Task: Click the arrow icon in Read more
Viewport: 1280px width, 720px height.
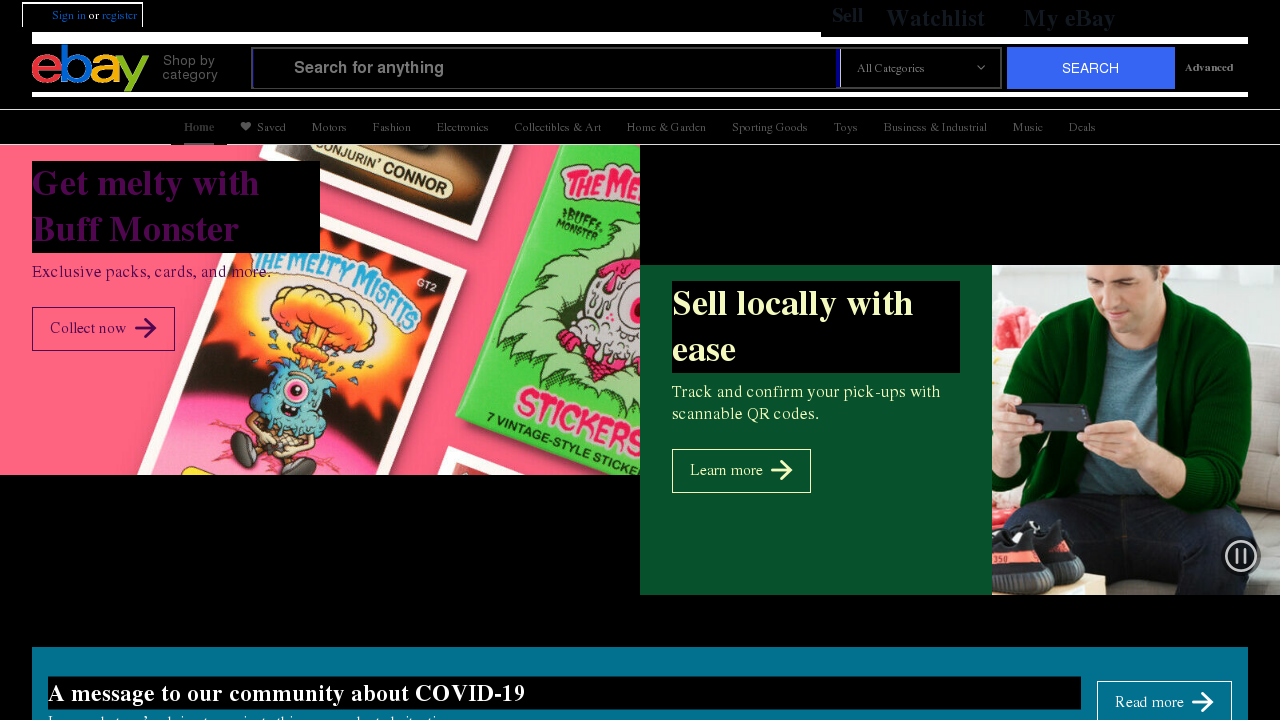Action: [1203, 702]
